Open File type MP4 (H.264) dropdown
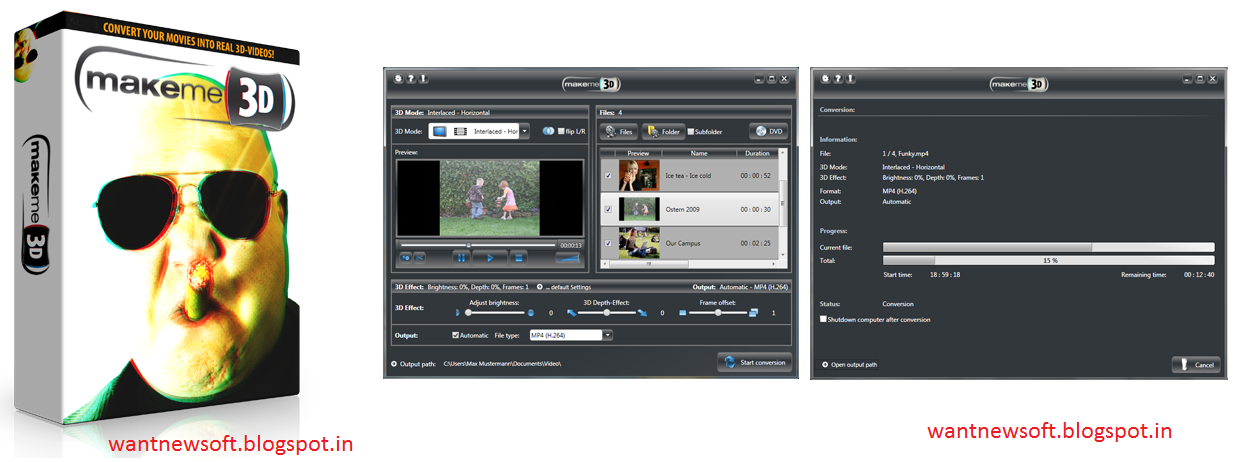Viewport: 1240px width, 462px height. tap(571, 335)
